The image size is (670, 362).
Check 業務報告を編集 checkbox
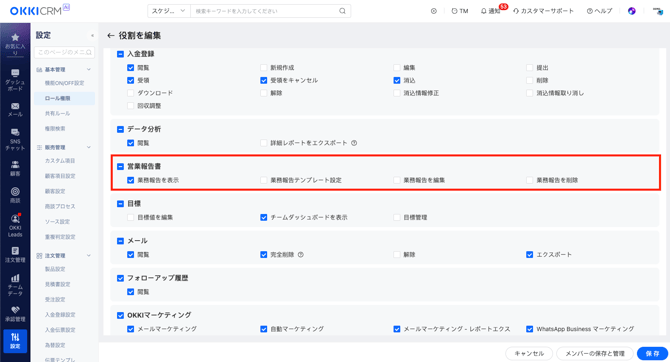[x=397, y=180]
